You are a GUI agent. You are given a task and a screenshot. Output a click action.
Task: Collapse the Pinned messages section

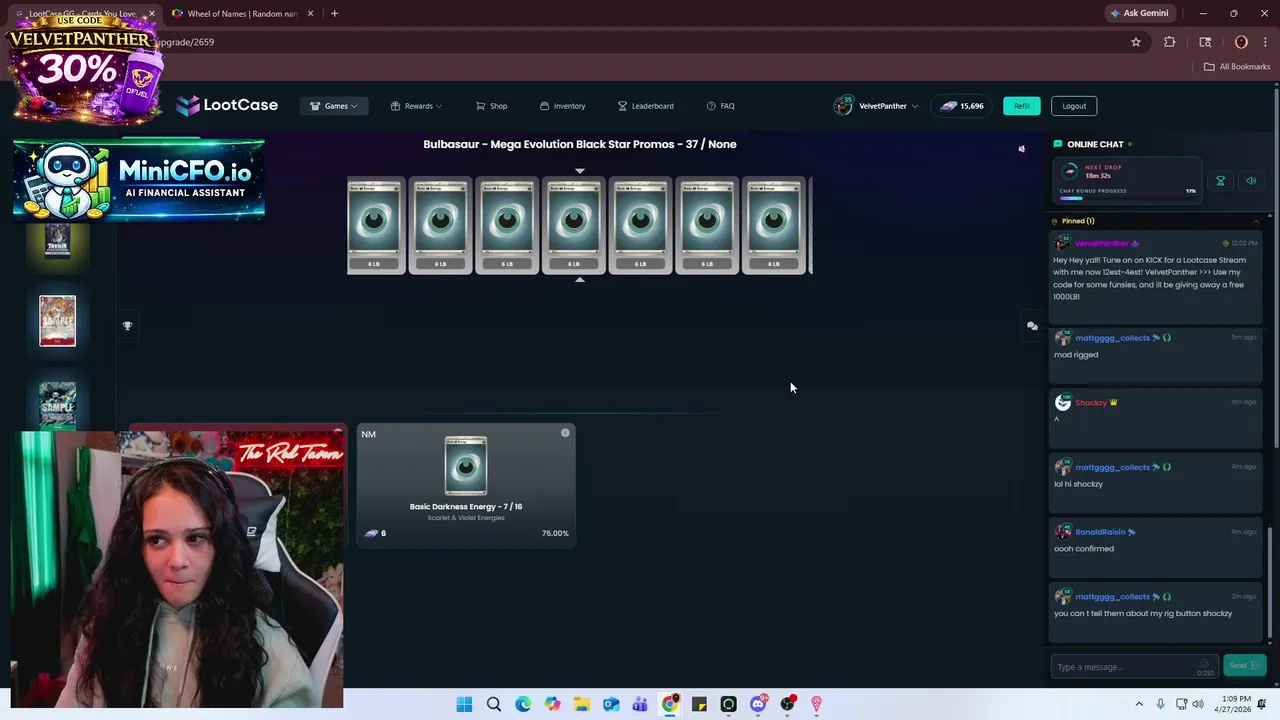pyautogui.click(x=1256, y=221)
